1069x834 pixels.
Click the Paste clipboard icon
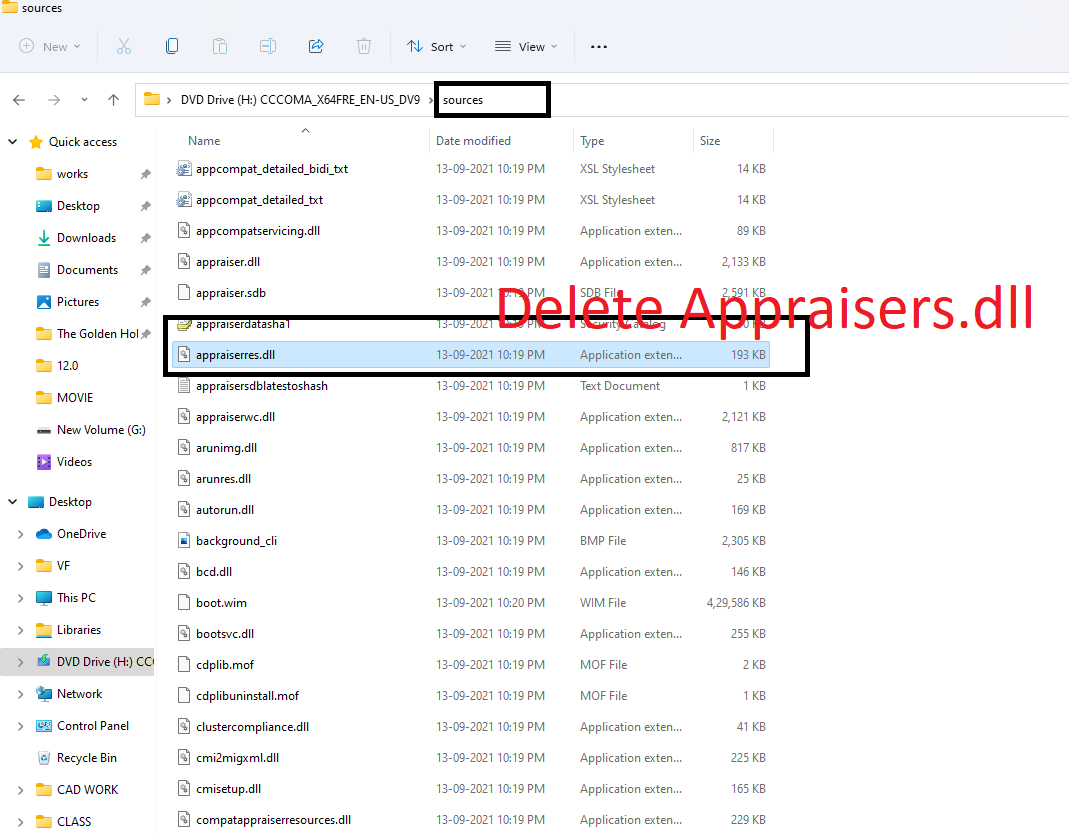220,46
